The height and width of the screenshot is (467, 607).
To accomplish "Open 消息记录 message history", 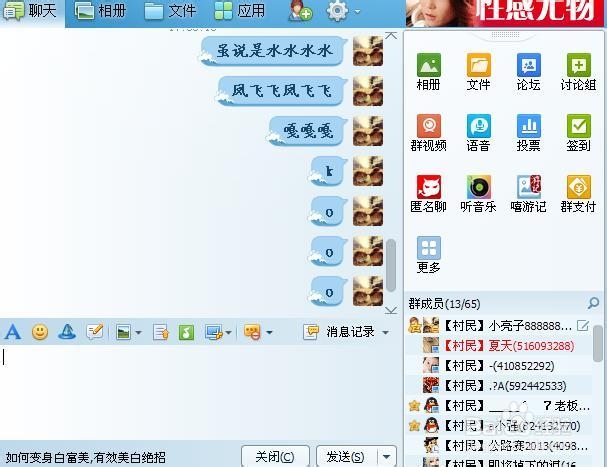I will [x=339, y=332].
